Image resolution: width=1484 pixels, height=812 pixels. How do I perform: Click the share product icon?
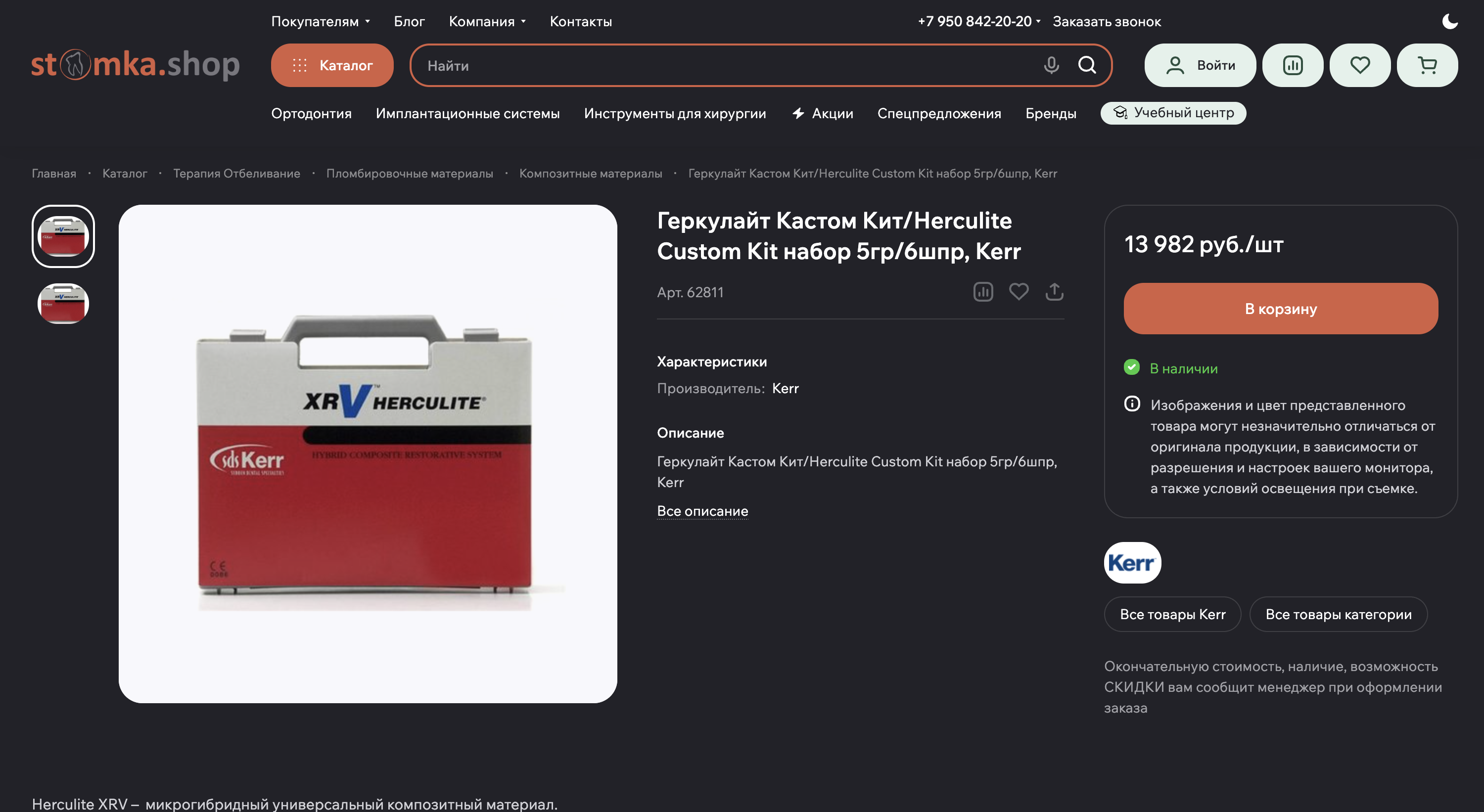(1054, 291)
